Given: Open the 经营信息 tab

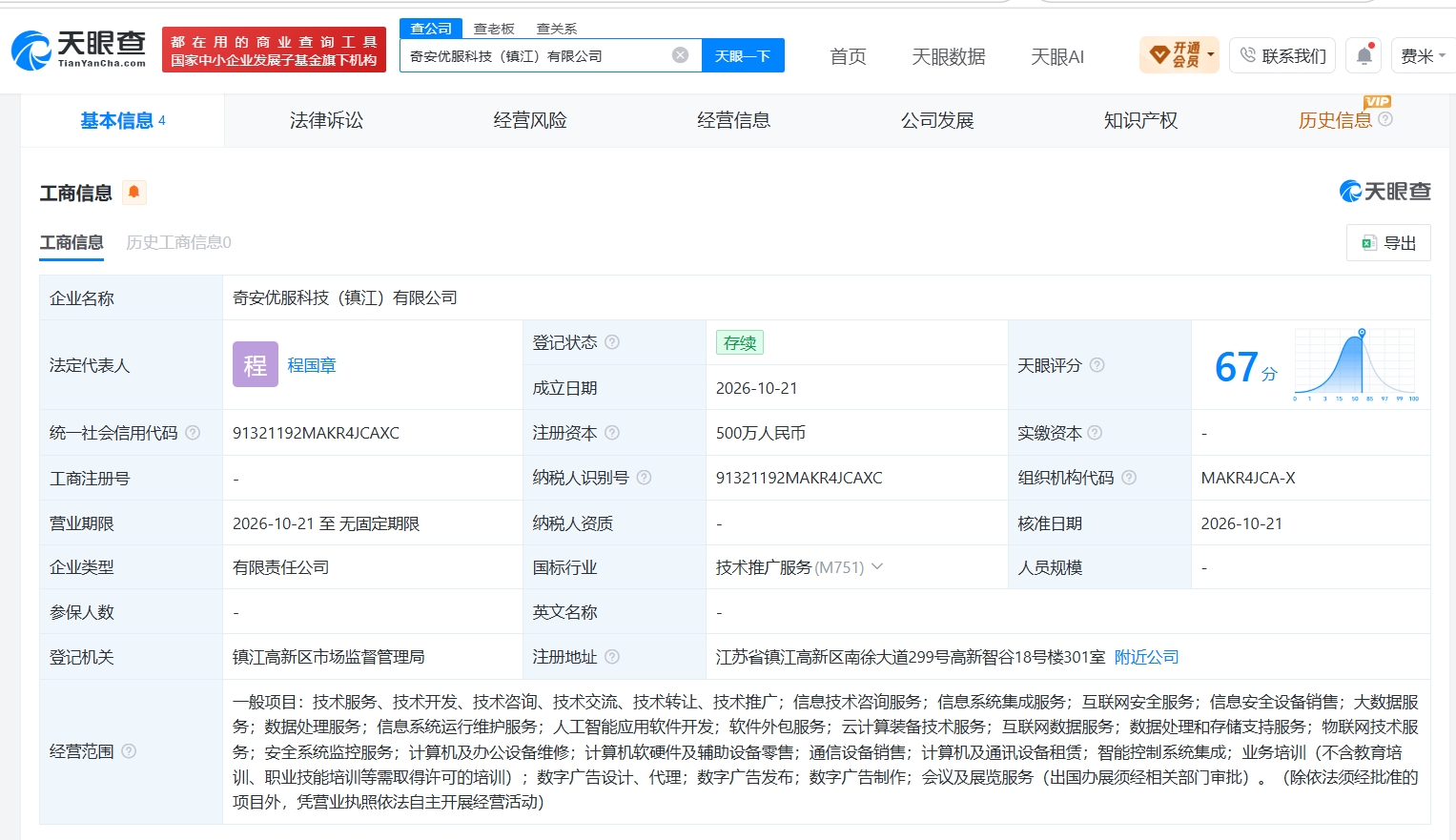Looking at the screenshot, I should (x=734, y=120).
